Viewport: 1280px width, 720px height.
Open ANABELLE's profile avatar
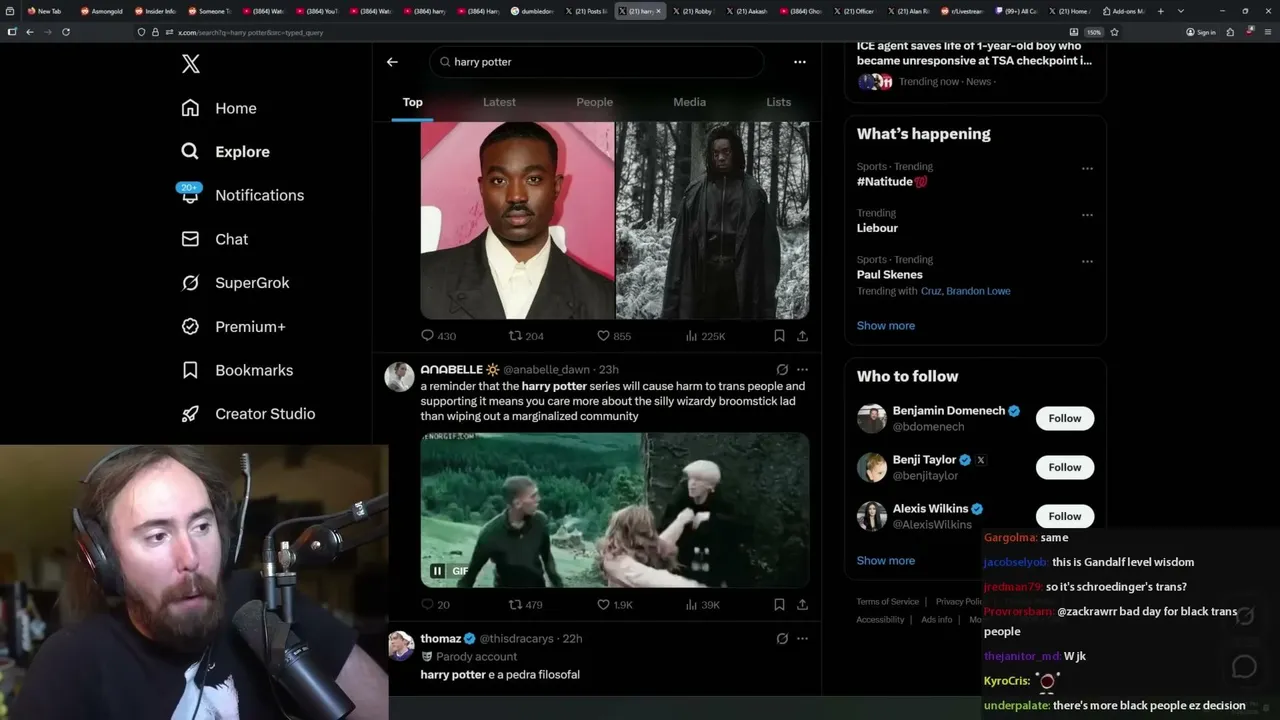pos(399,376)
